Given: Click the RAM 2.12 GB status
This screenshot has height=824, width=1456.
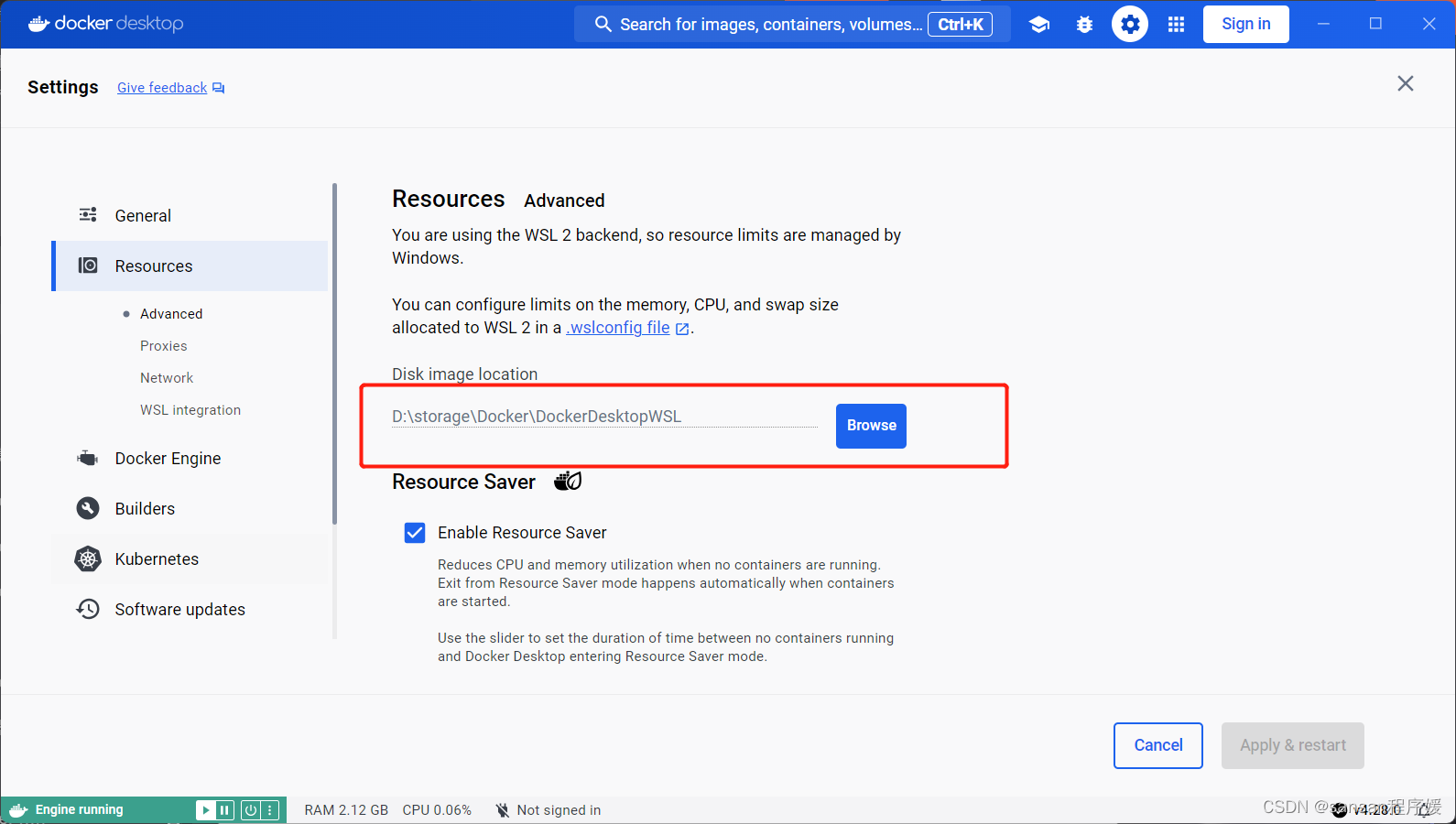Looking at the screenshot, I should pos(346,810).
